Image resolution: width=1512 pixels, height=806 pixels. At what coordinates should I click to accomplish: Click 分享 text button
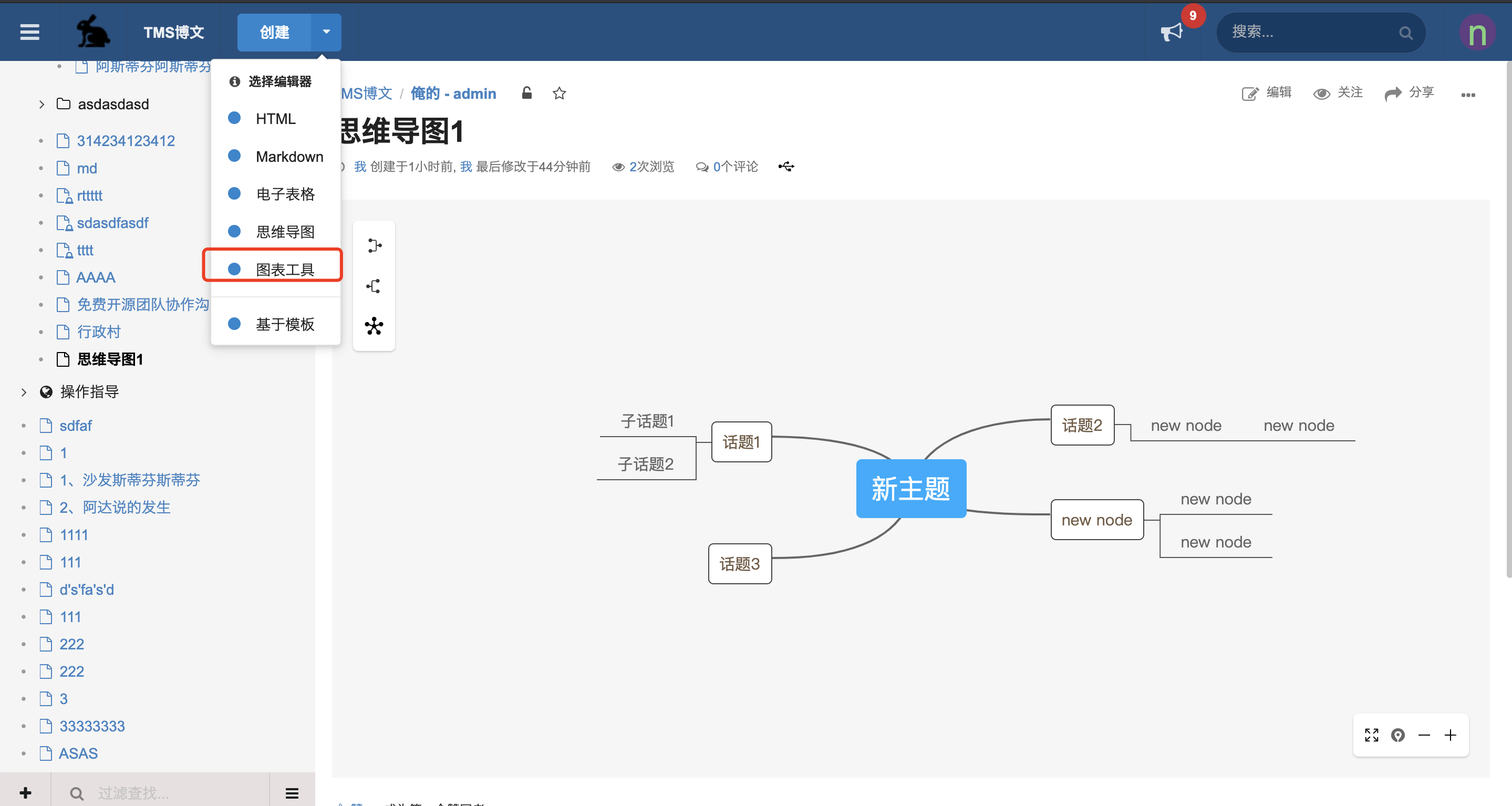pyautogui.click(x=1422, y=92)
